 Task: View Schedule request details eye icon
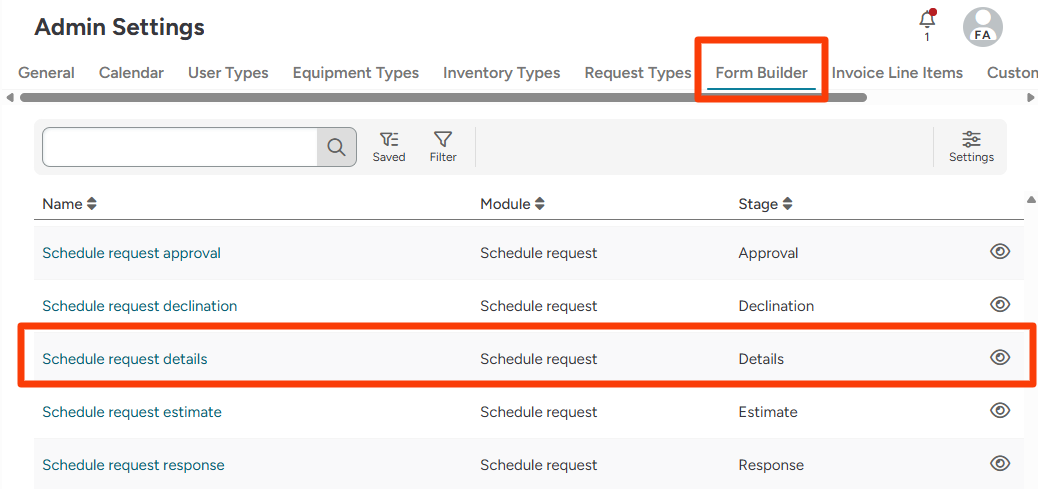point(999,358)
